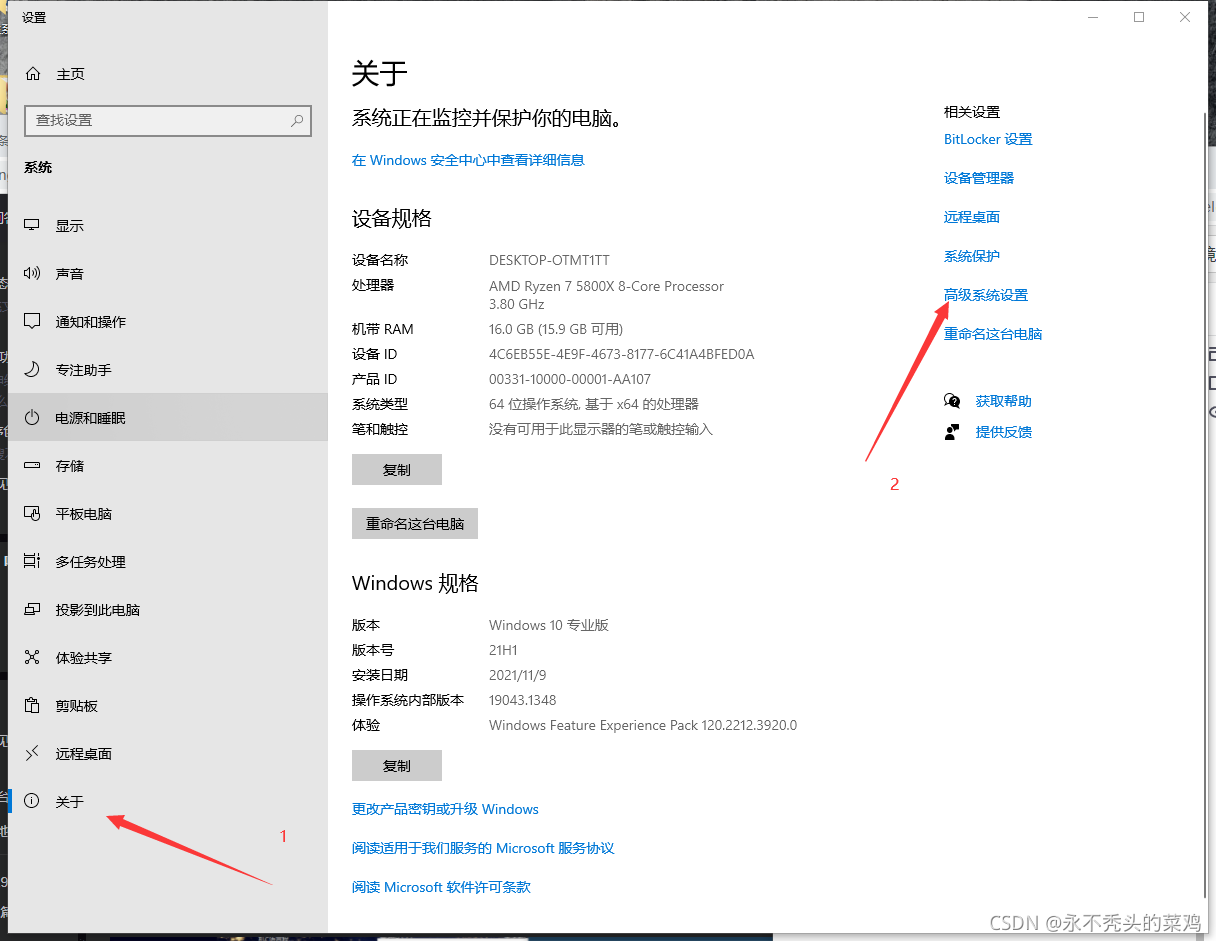
Task: Select 显示 in the sidebar
Action: pos(168,226)
